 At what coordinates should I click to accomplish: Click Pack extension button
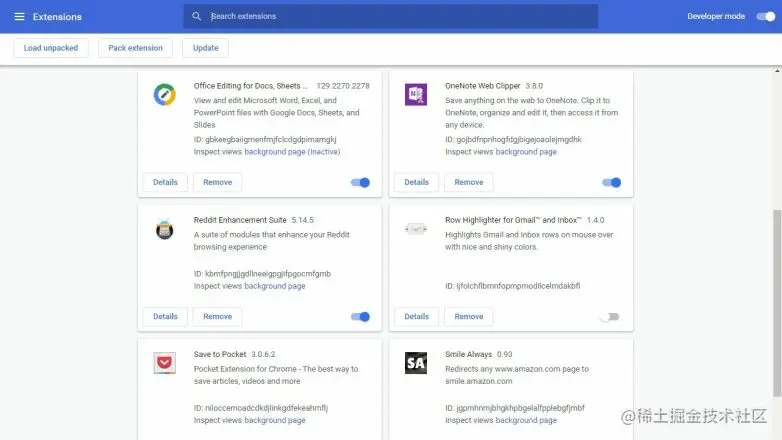(x=135, y=48)
